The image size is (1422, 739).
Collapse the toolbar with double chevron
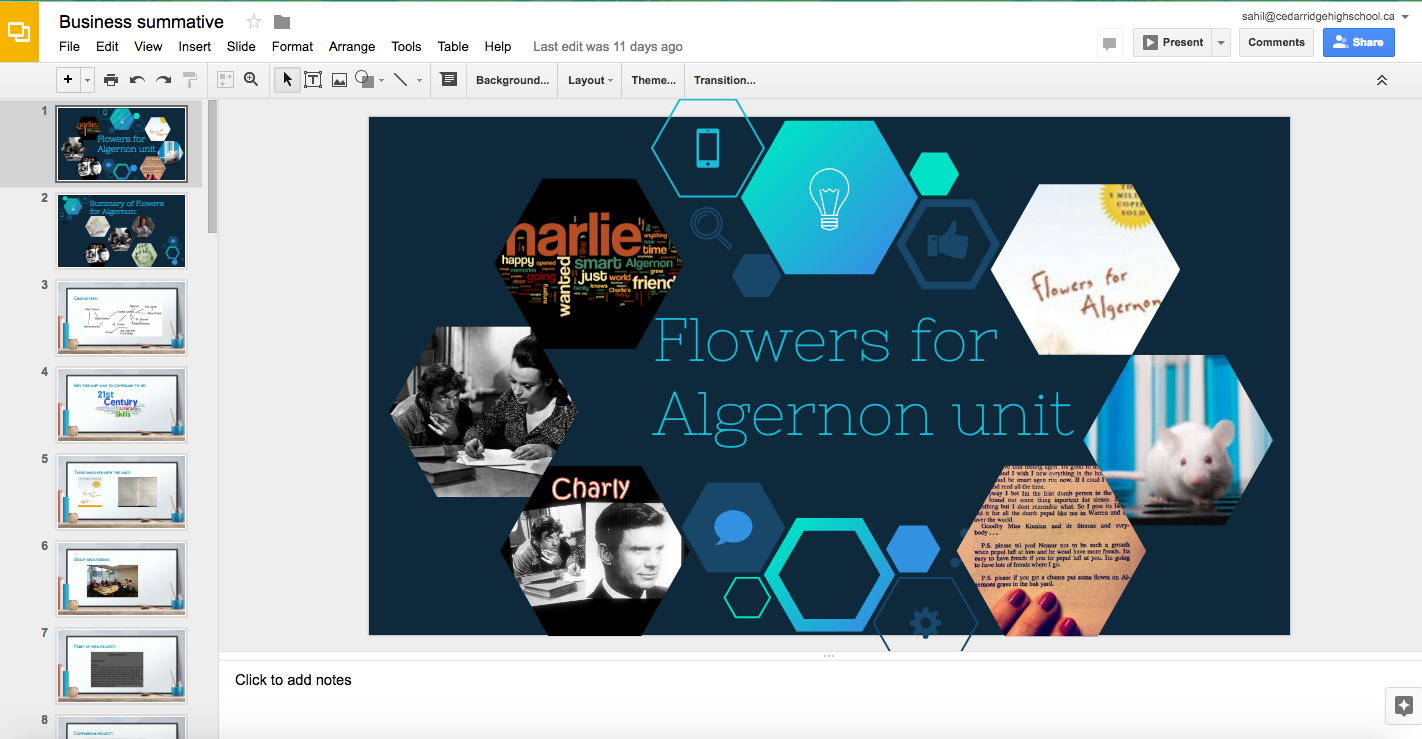(1382, 80)
